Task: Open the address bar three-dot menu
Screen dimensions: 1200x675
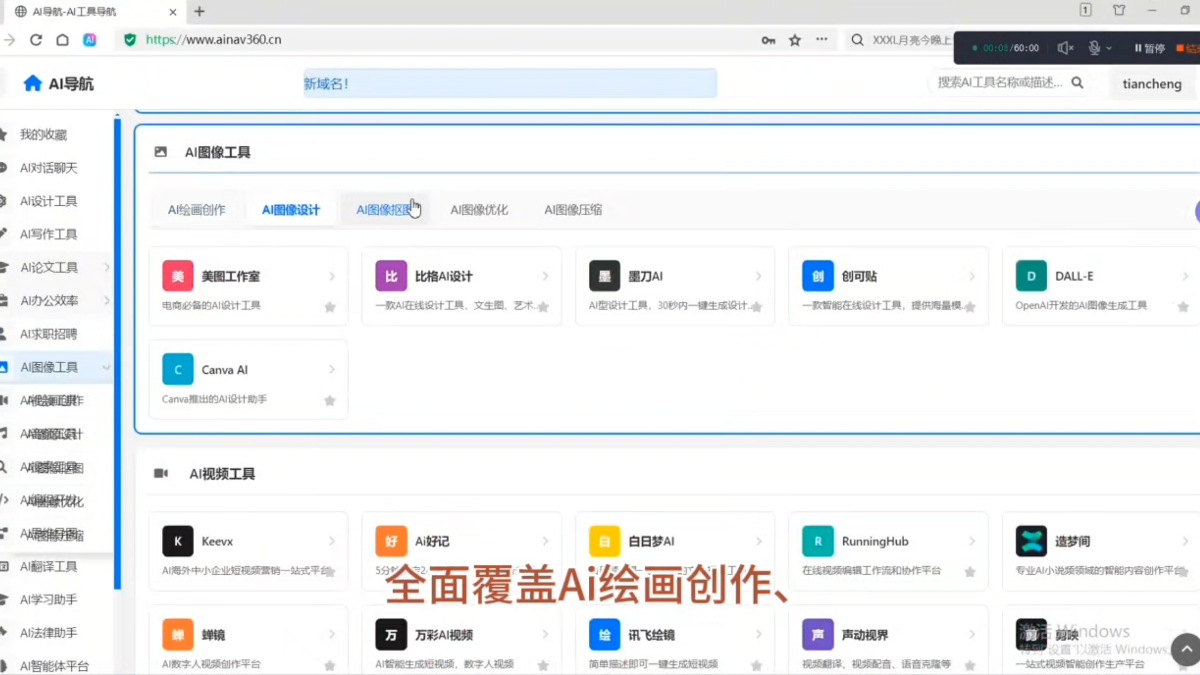Action: point(822,40)
